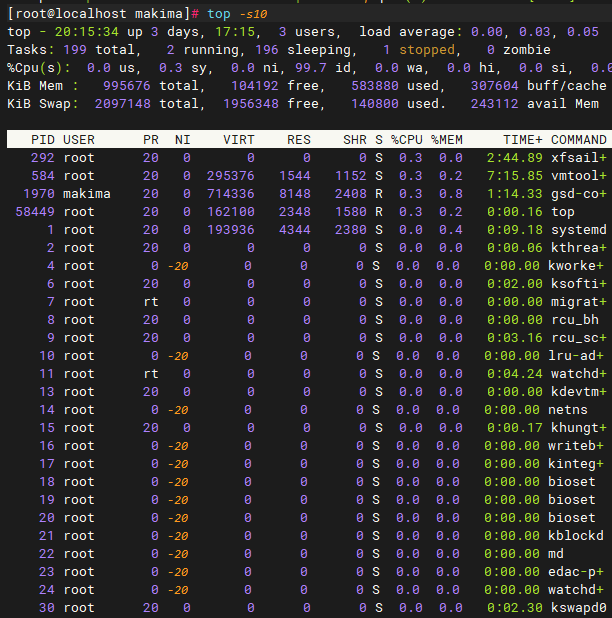Click the total memory value 995676

pyautogui.click(x=126, y=86)
